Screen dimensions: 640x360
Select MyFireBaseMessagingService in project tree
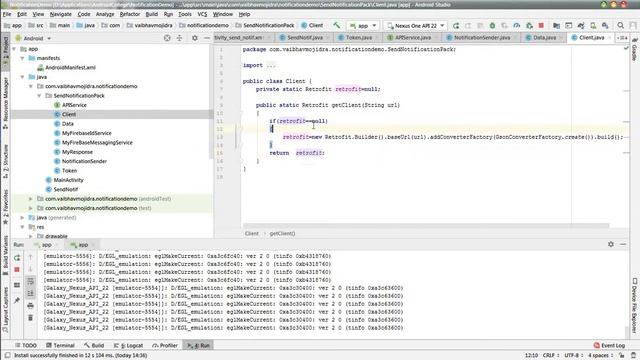pyautogui.click(x=97, y=142)
